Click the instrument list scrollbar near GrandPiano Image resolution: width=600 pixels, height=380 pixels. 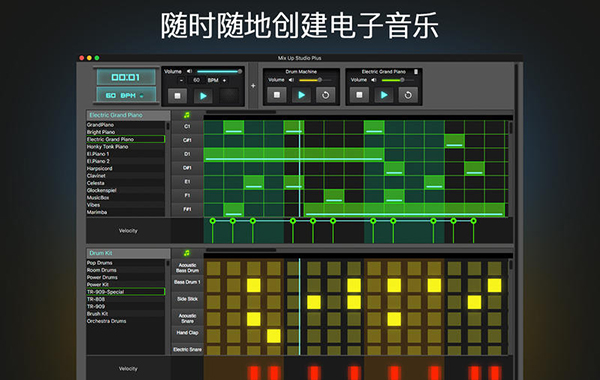pyautogui.click(x=167, y=126)
